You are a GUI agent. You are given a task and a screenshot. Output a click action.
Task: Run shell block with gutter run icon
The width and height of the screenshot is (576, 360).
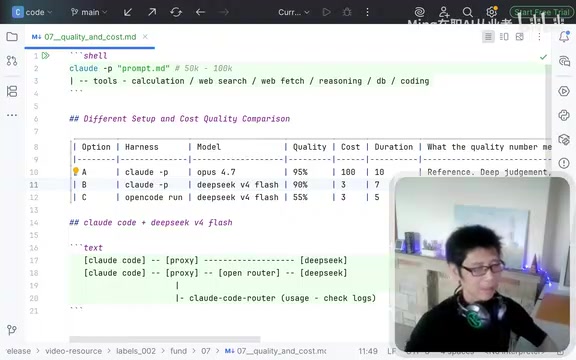point(46,56)
